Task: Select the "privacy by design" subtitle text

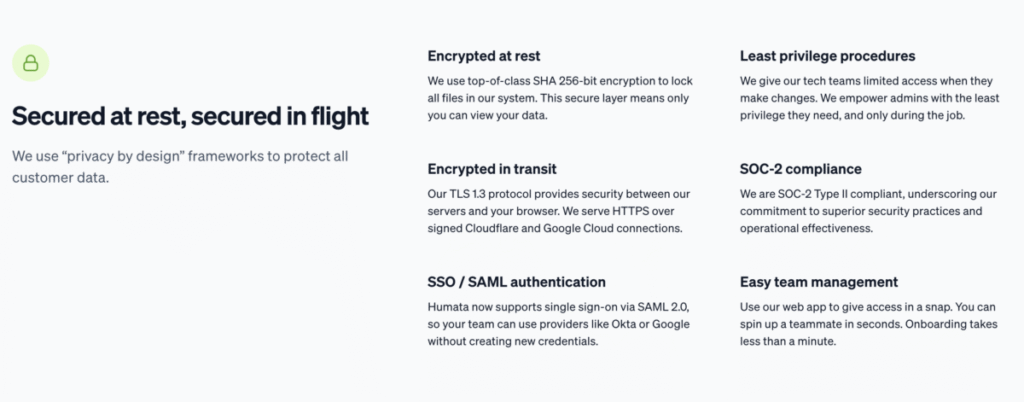Action: coord(180,166)
